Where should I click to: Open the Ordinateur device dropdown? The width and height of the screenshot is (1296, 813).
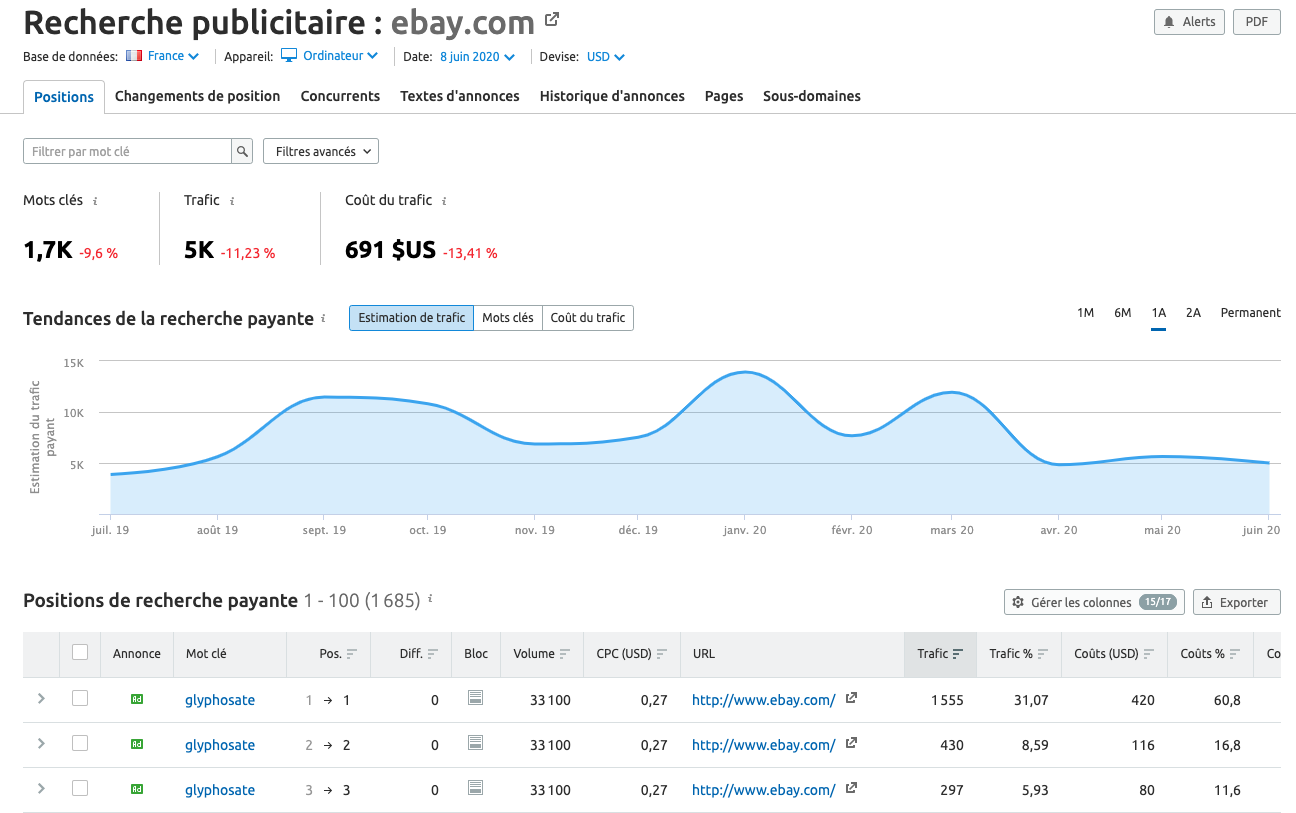pos(329,57)
